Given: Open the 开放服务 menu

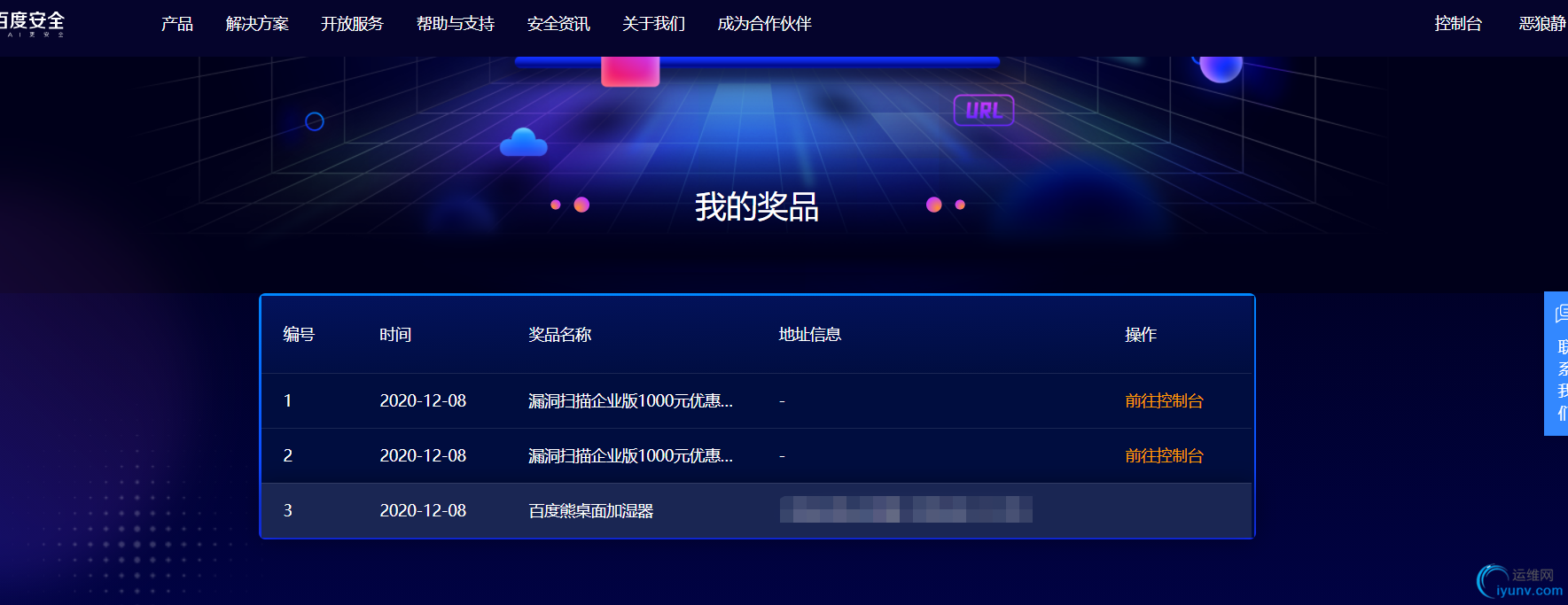Looking at the screenshot, I should click(x=352, y=24).
